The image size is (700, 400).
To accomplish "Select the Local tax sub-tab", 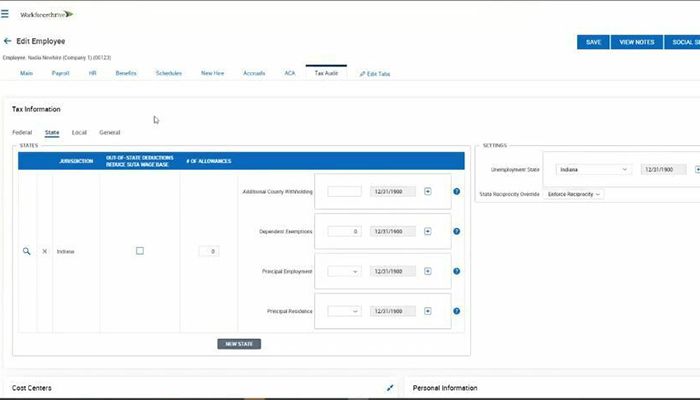I will (x=79, y=133).
